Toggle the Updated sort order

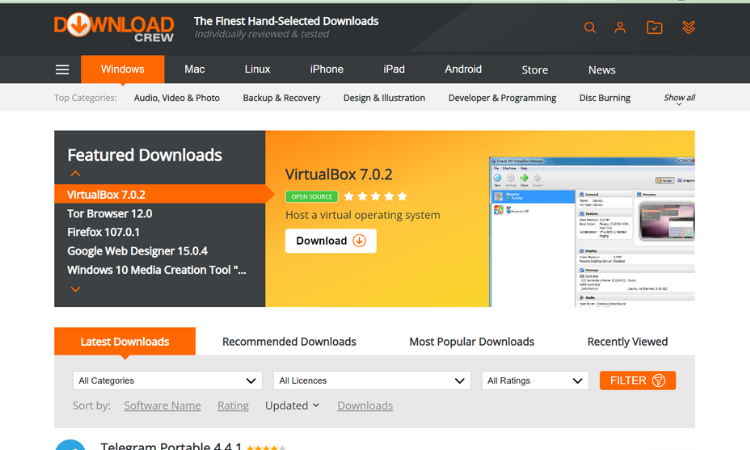point(292,406)
